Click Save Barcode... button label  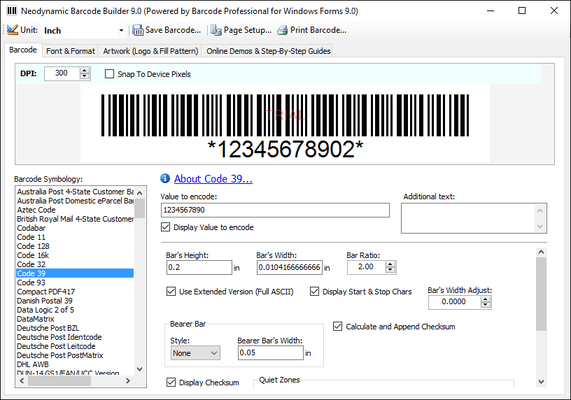pyautogui.click(x=173, y=30)
